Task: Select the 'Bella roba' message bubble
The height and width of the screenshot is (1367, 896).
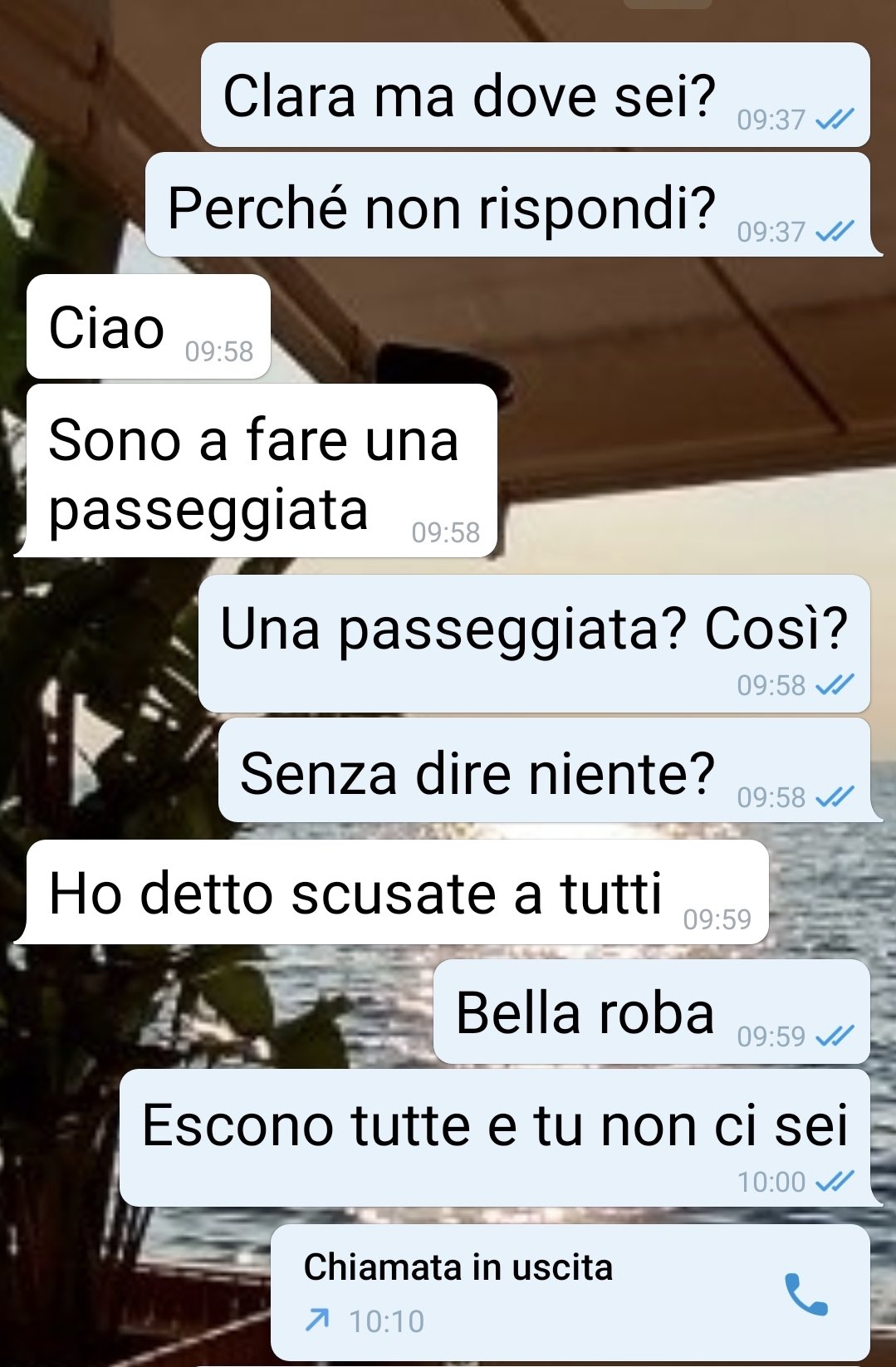Action: 652,1012
